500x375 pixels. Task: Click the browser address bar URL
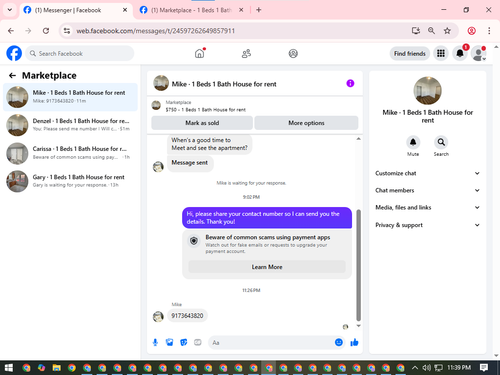155,31
